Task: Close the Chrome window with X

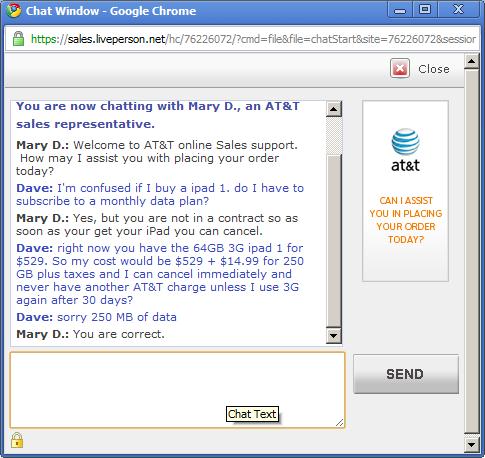Action: (459, 9)
